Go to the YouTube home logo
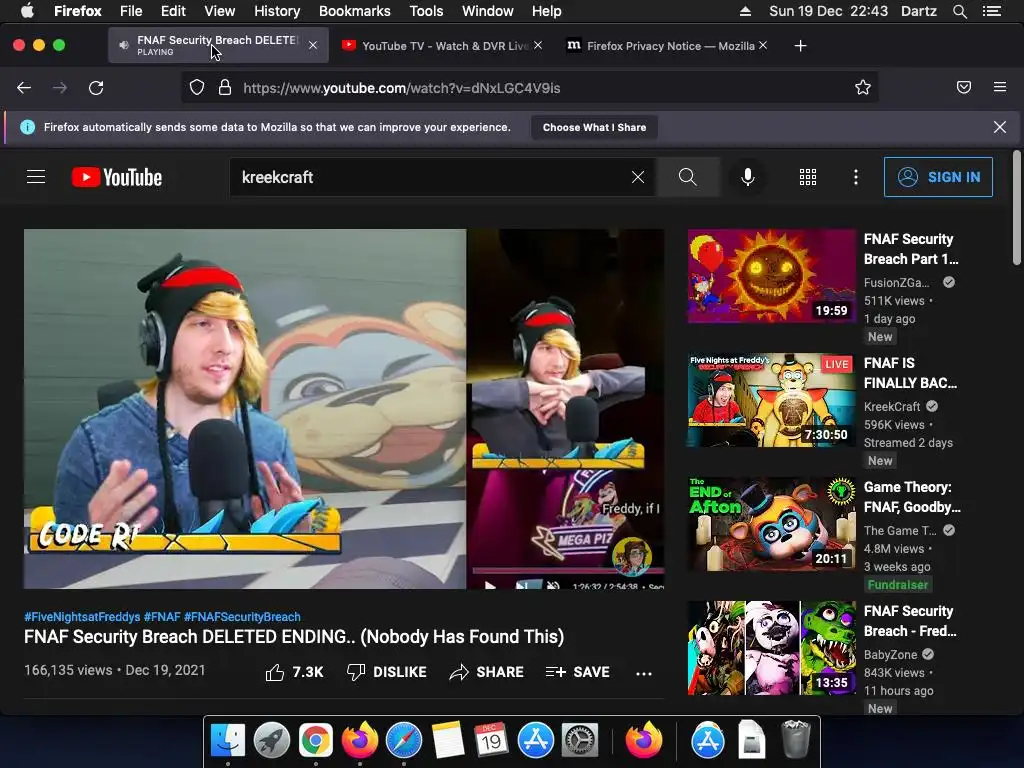This screenshot has width=1024, height=768. 117,177
